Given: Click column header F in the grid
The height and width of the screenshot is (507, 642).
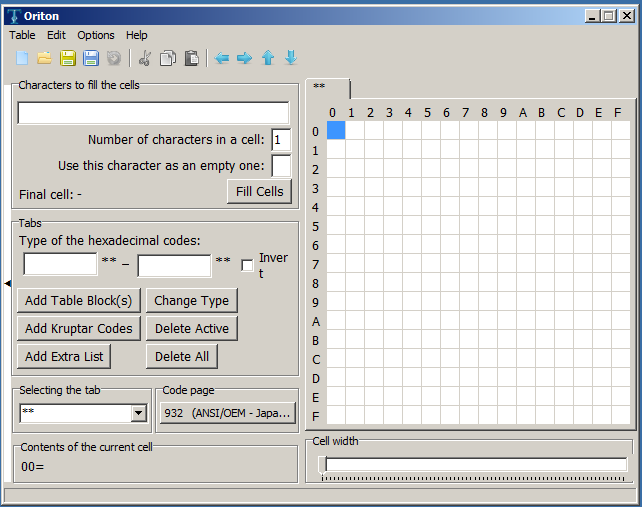Looking at the screenshot, I should tap(617, 113).
